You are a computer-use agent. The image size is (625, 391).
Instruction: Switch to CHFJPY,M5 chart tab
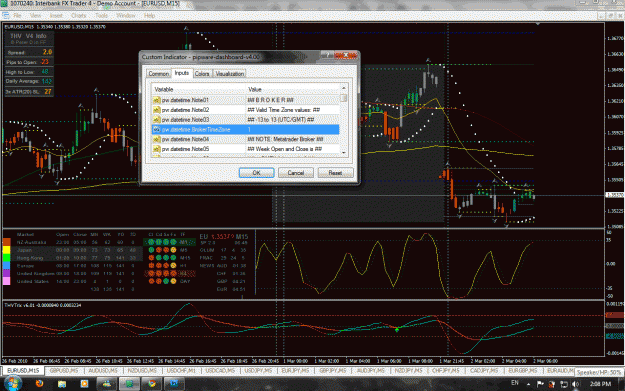tap(446, 371)
